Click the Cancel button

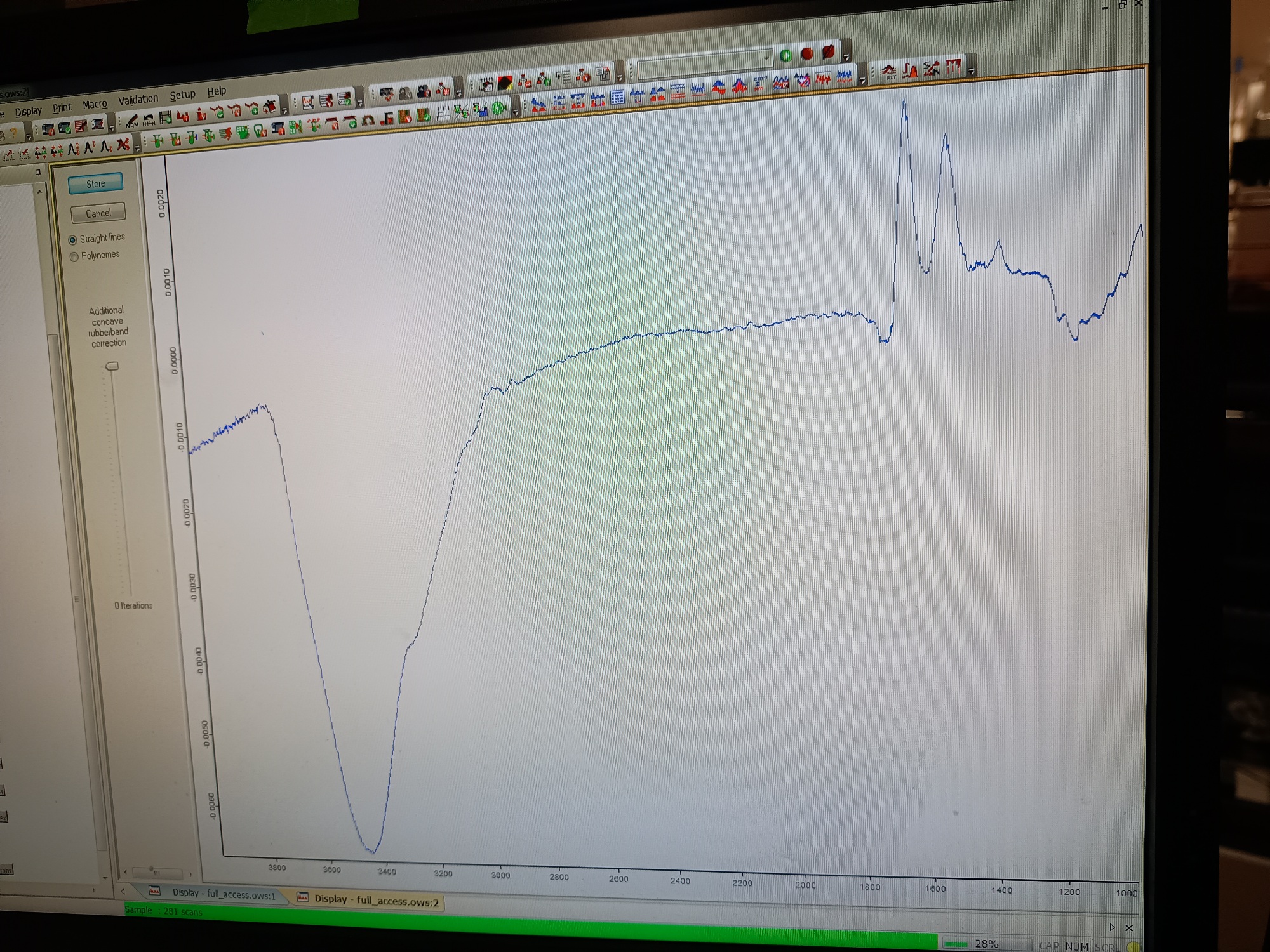[x=98, y=213]
